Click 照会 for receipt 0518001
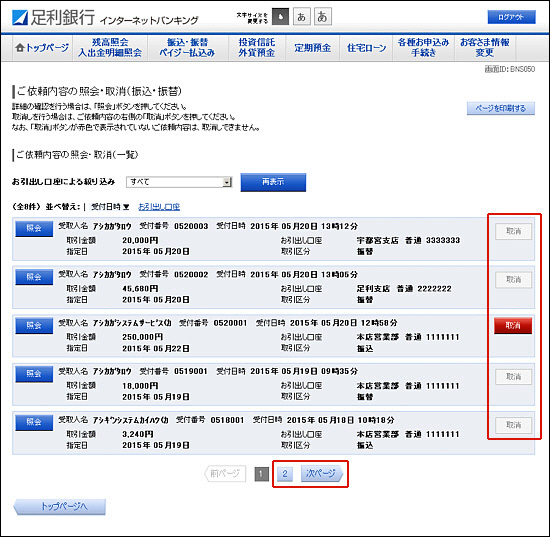 [x=34, y=422]
